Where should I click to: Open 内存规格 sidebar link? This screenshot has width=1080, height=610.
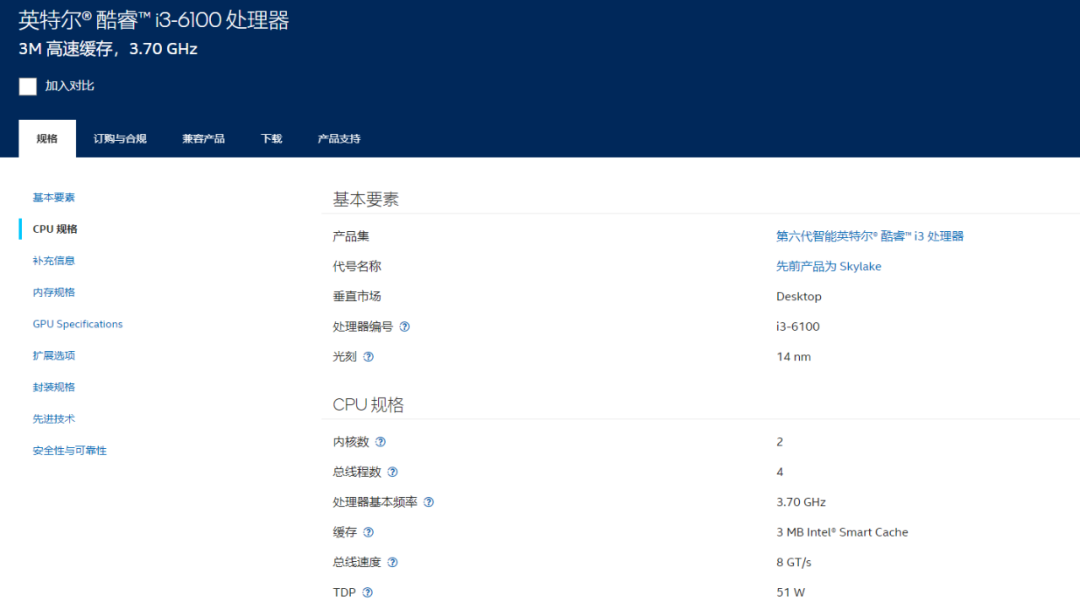(54, 293)
